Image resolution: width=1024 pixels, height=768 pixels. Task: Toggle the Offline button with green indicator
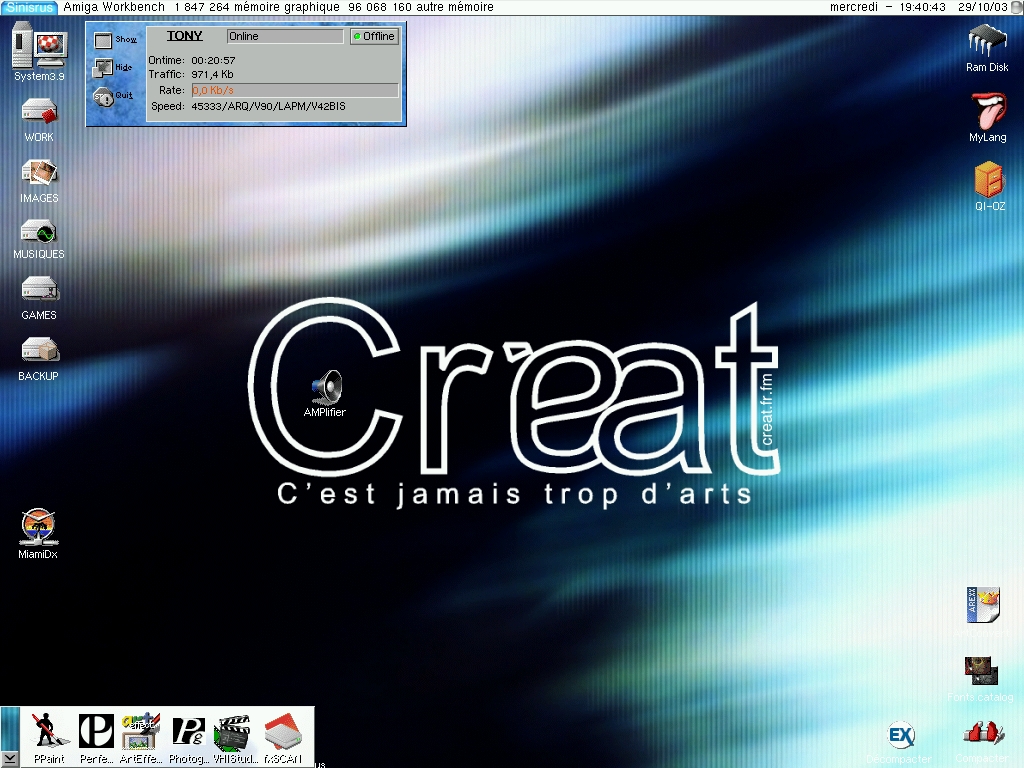[373, 36]
